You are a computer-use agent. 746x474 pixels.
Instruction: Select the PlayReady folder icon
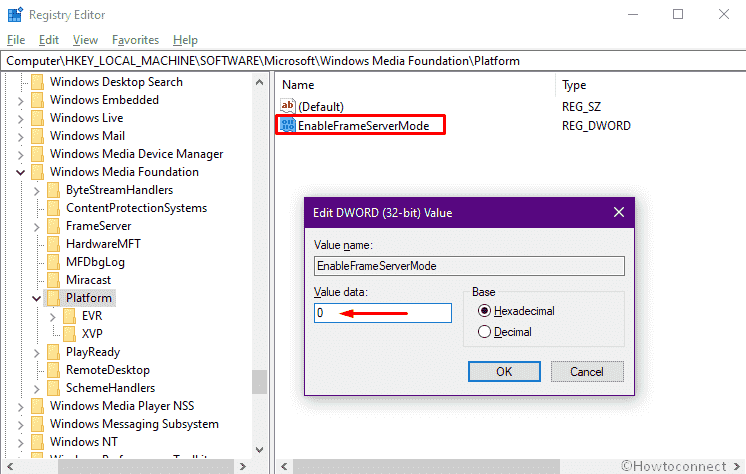[x=54, y=352]
